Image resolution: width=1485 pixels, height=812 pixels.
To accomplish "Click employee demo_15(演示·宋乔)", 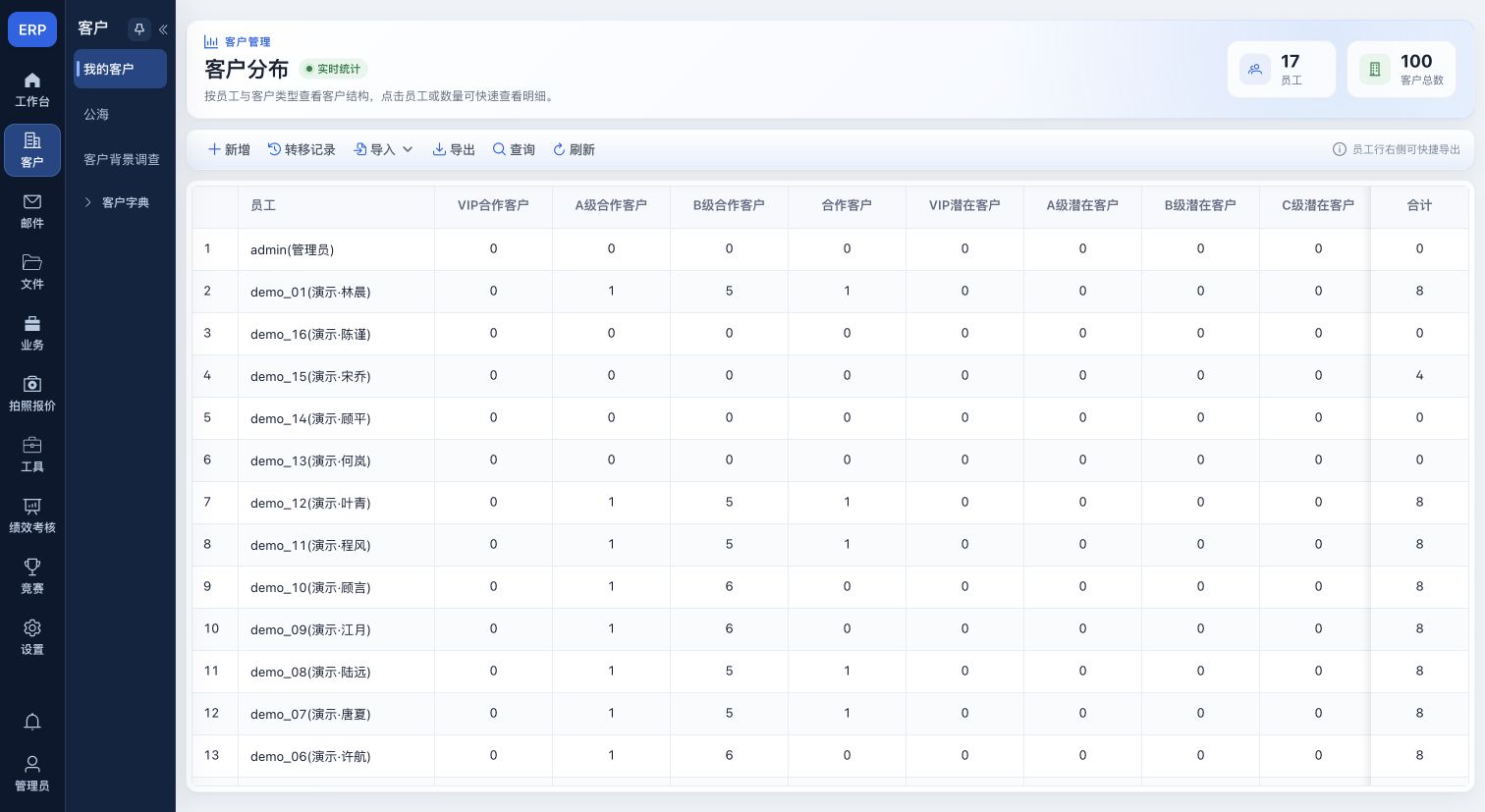I will tap(310, 376).
